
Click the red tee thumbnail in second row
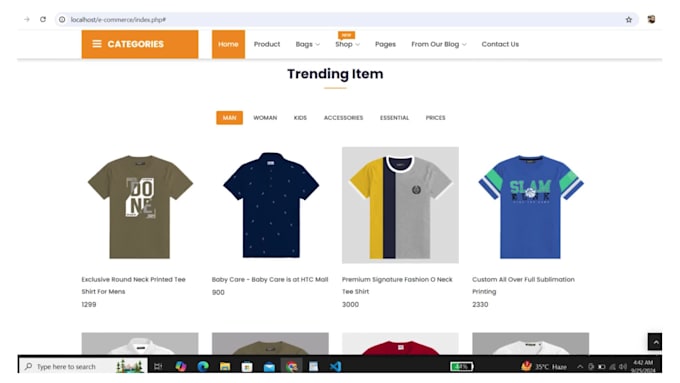400,344
